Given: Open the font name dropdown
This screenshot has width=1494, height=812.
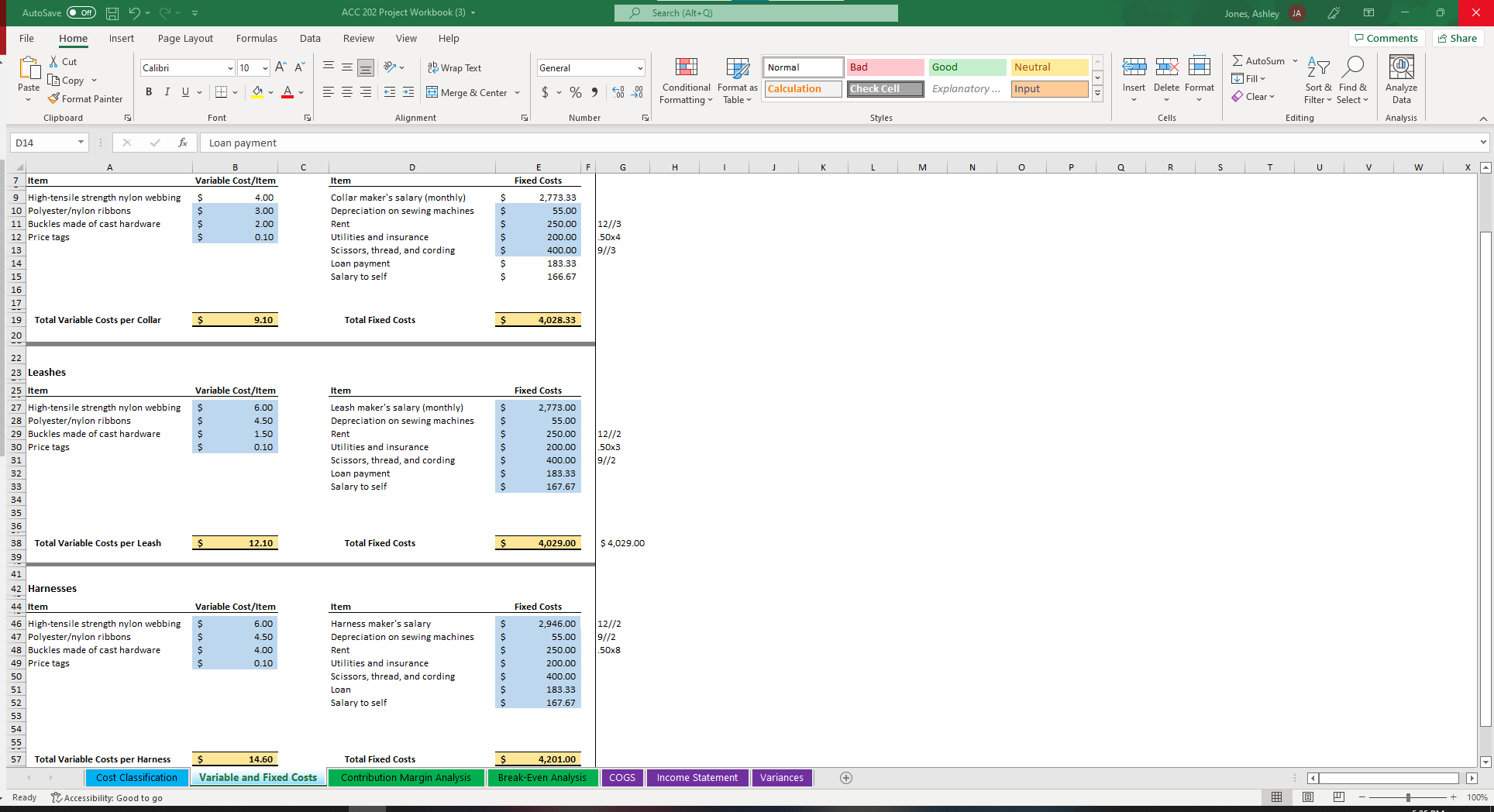Looking at the screenshot, I should tap(229, 67).
